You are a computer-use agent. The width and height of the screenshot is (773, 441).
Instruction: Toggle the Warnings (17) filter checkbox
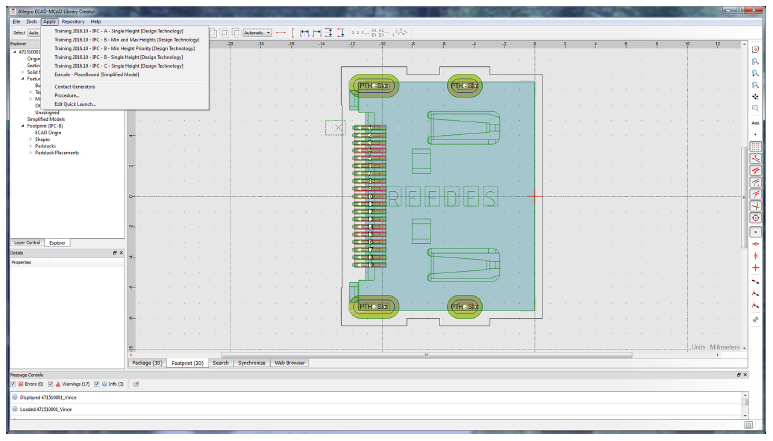[x=52, y=383]
